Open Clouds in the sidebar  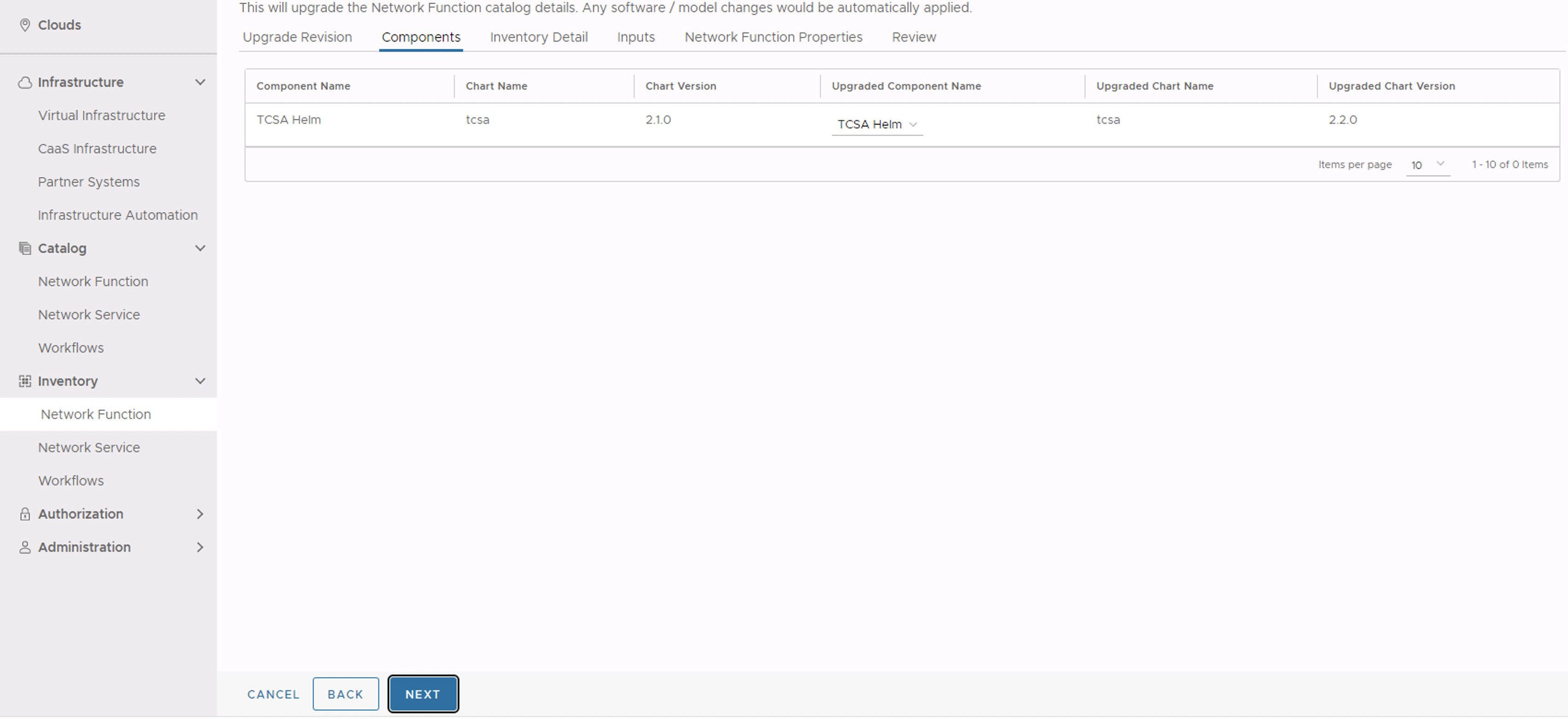[59, 25]
